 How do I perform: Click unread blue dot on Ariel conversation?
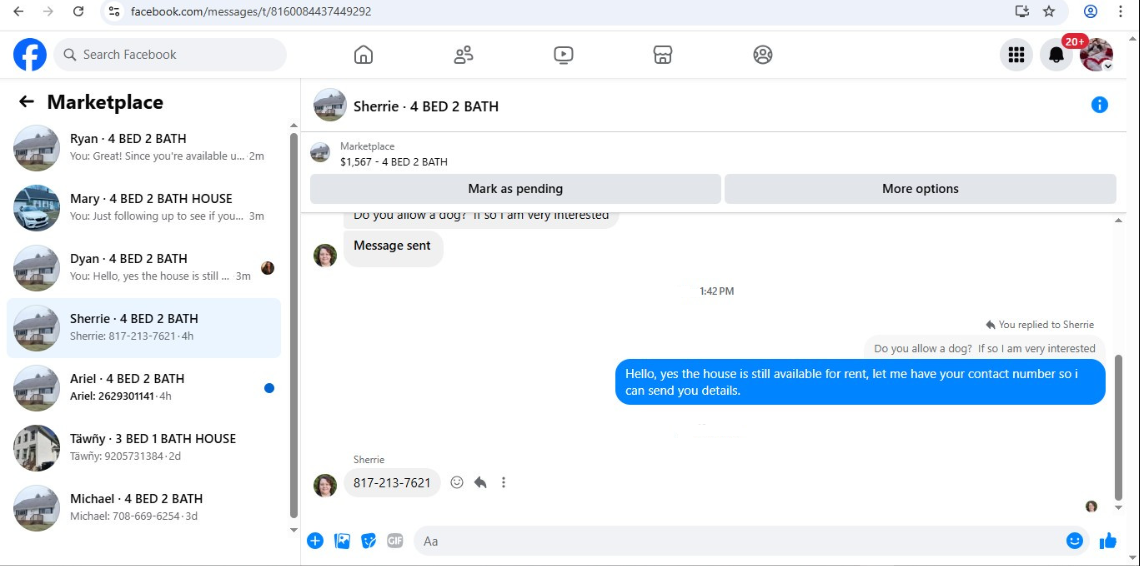[x=269, y=388]
